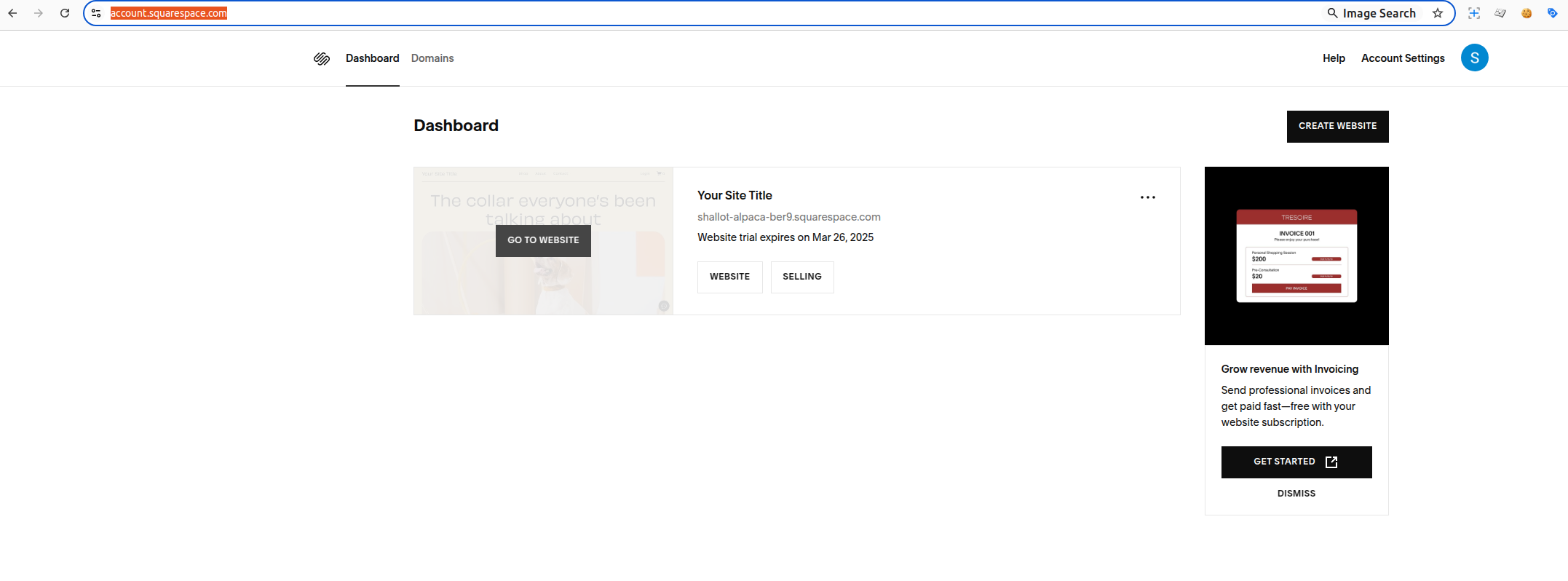
Task: Bookmark this page with star icon
Action: pos(1438,13)
